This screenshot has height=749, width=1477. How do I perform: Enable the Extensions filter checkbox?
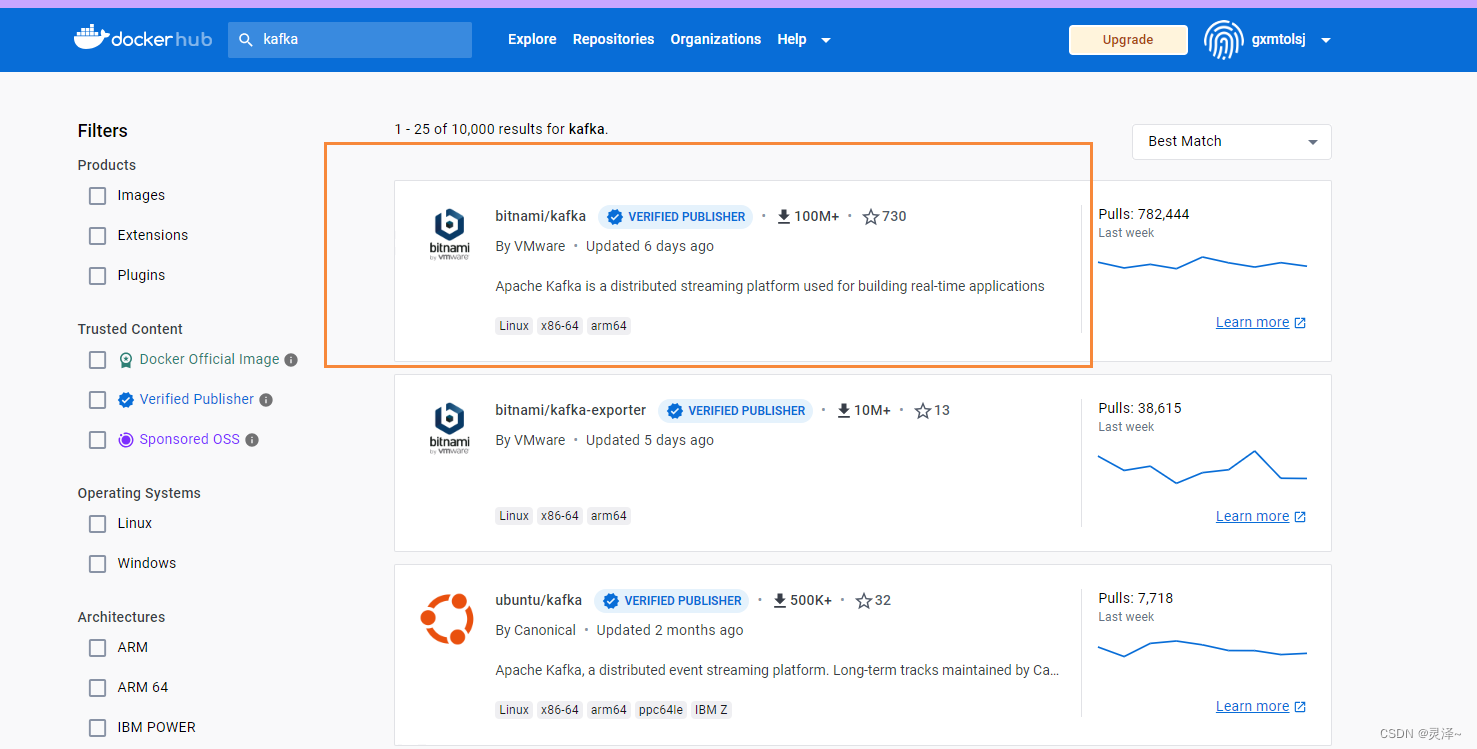pos(97,236)
